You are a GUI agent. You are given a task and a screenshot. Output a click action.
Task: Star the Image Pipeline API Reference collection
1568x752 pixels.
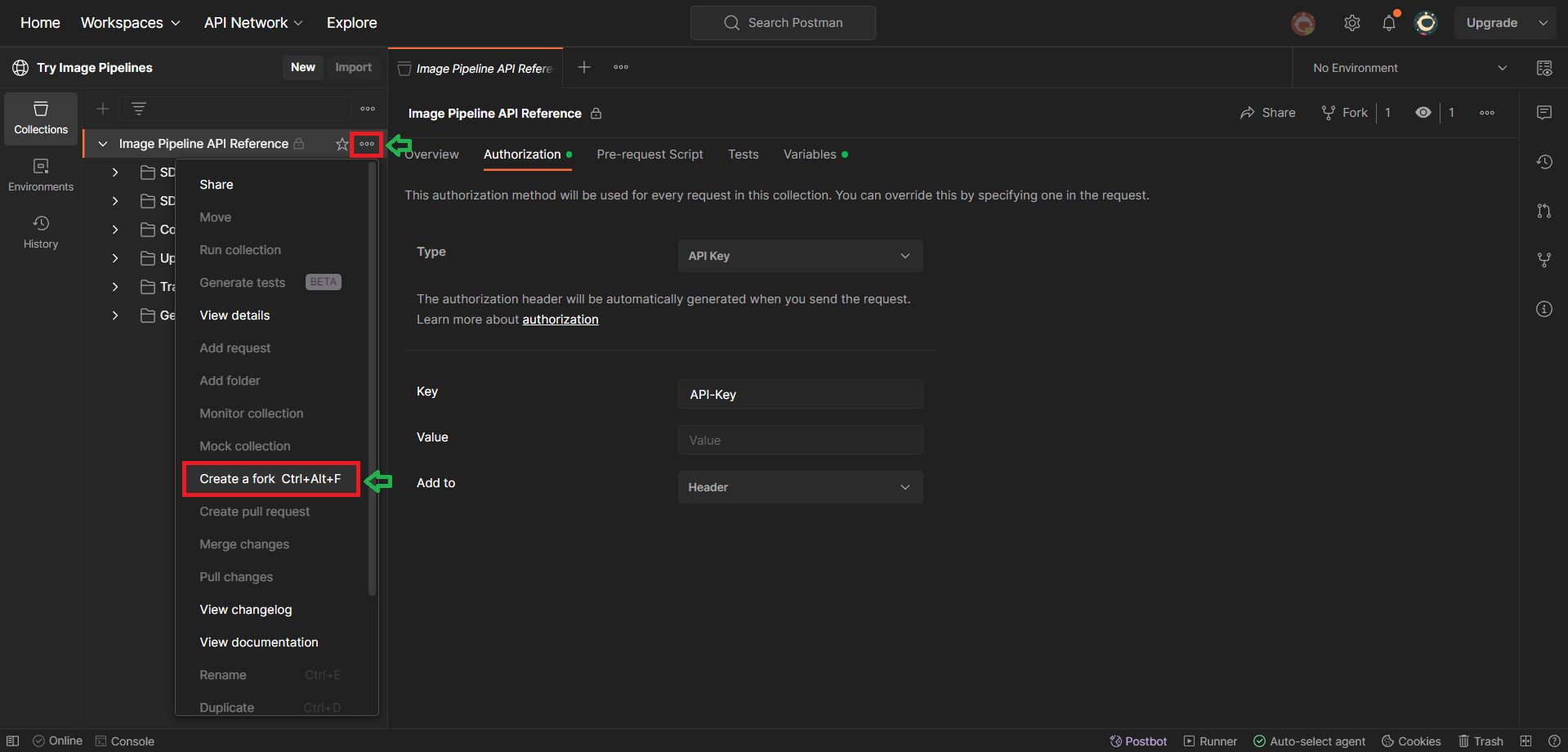click(x=342, y=144)
